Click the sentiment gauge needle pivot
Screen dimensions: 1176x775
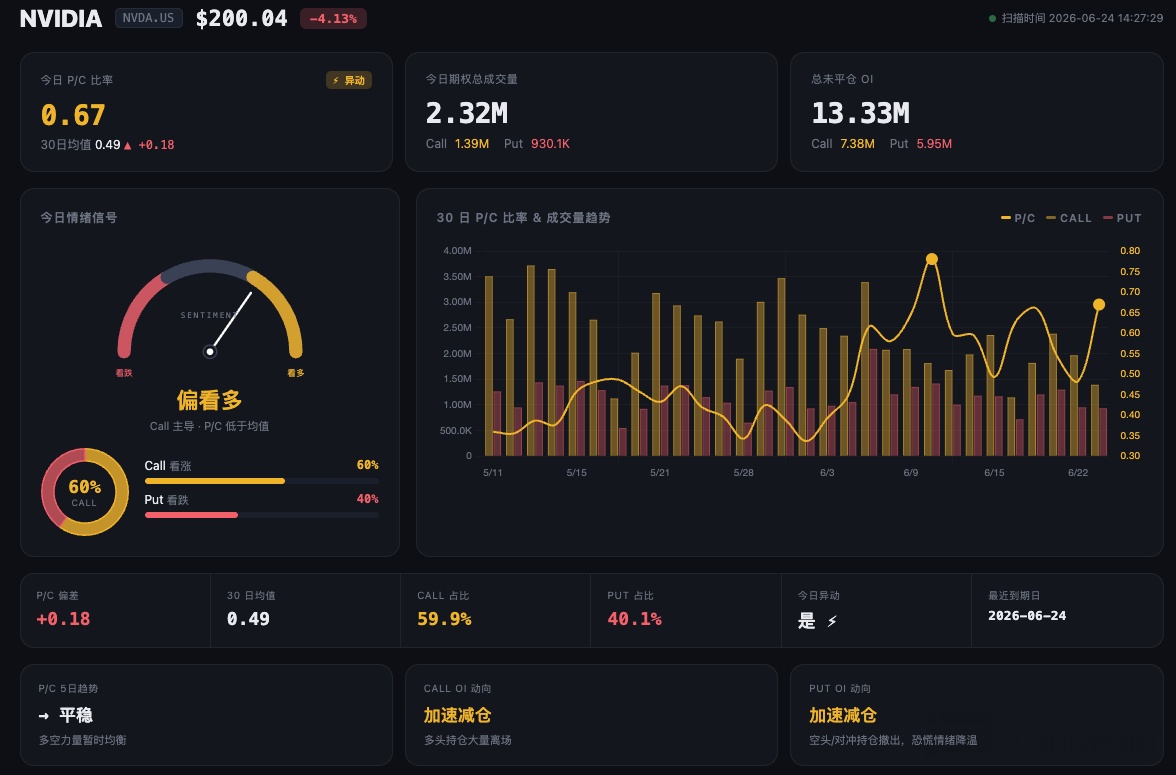click(210, 351)
